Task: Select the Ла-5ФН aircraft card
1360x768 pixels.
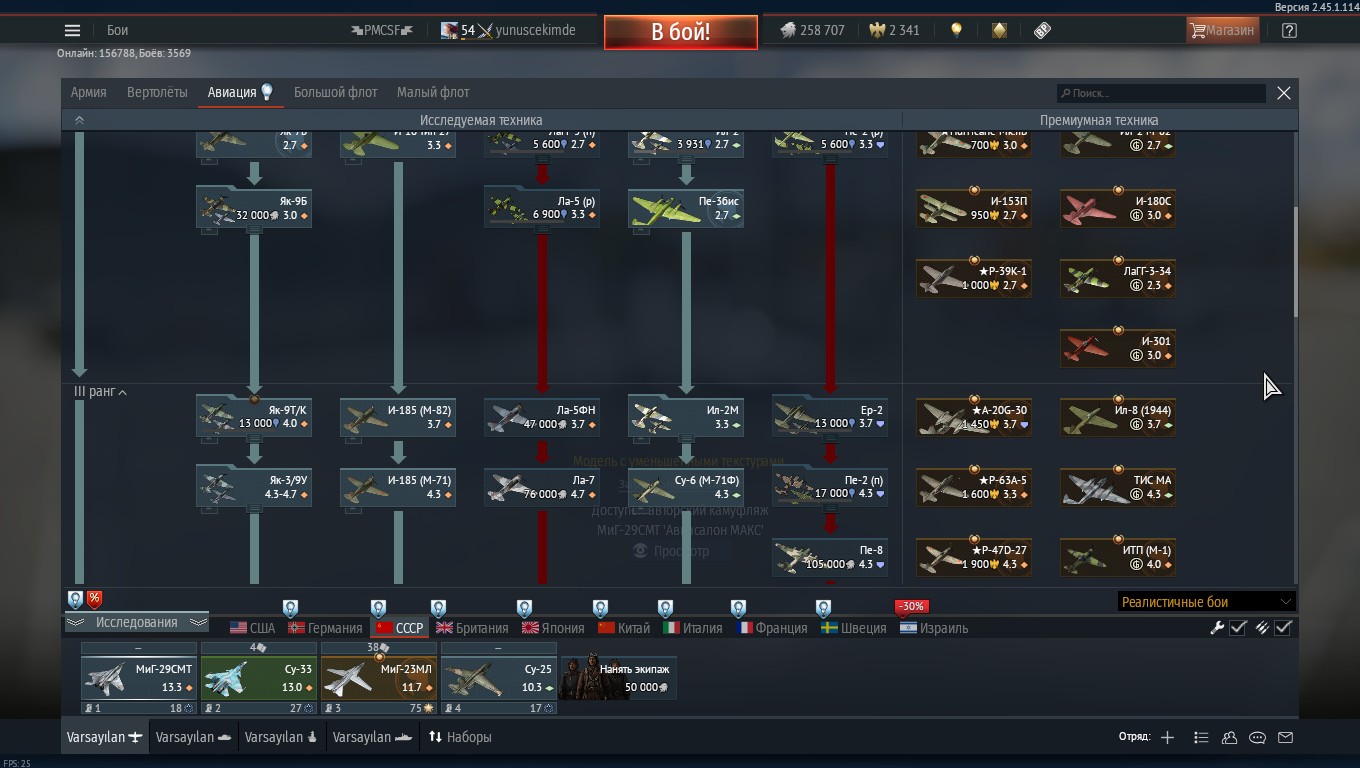Action: pos(542,417)
